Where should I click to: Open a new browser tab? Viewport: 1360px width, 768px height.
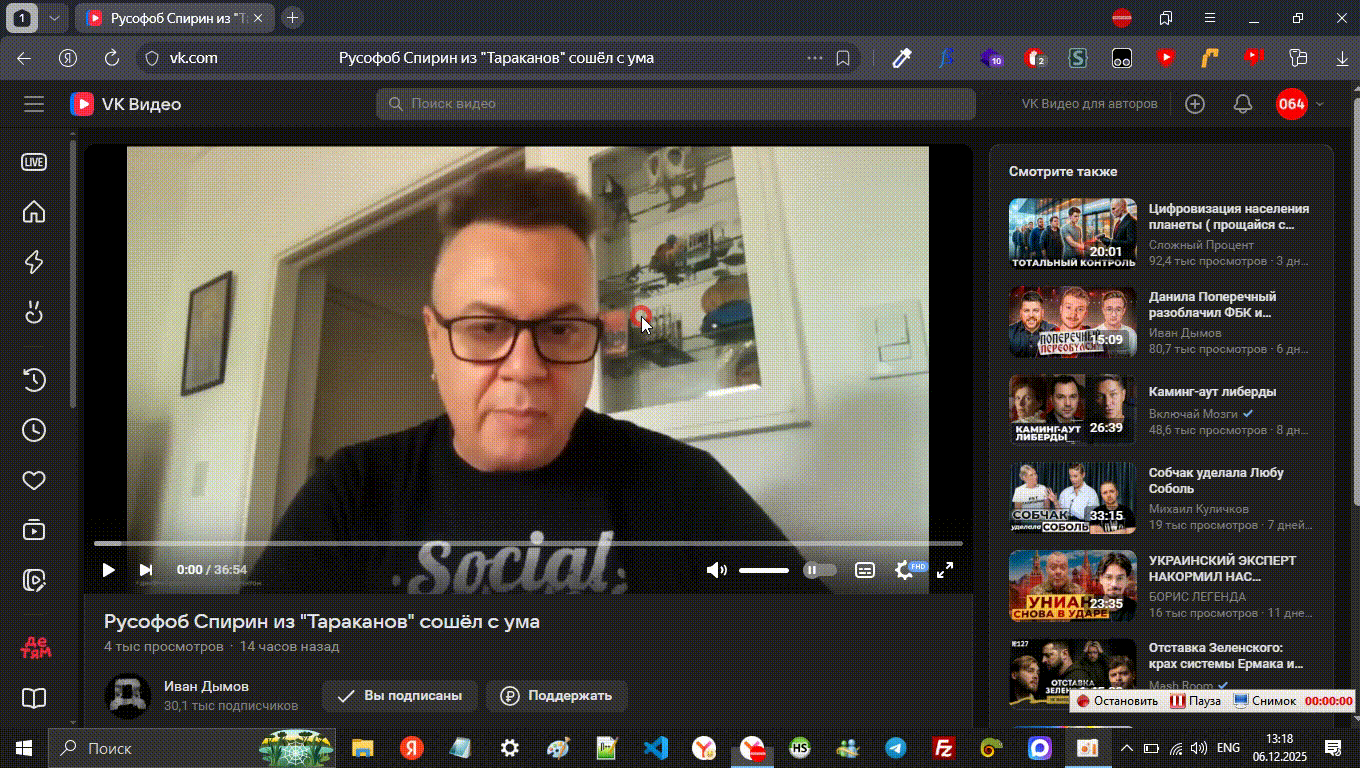point(292,18)
